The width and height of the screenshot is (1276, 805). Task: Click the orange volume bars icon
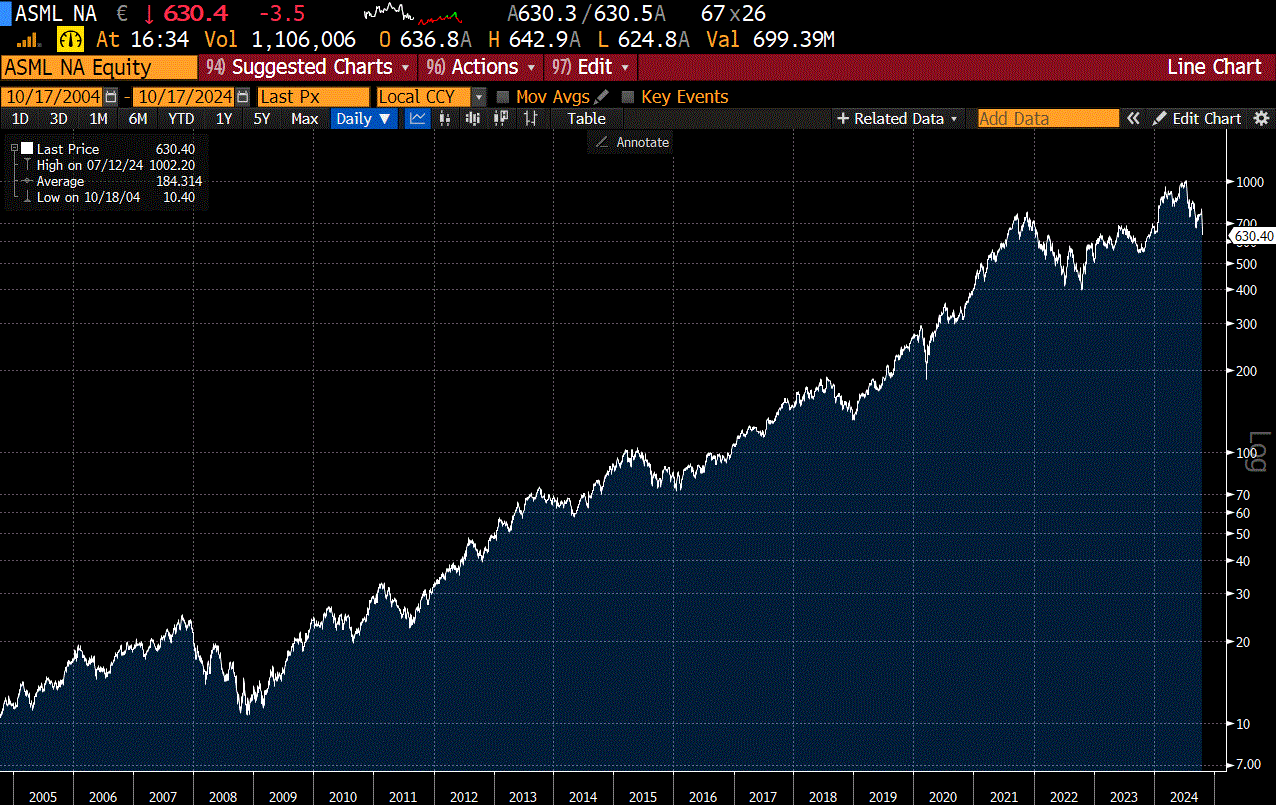click(x=30, y=40)
